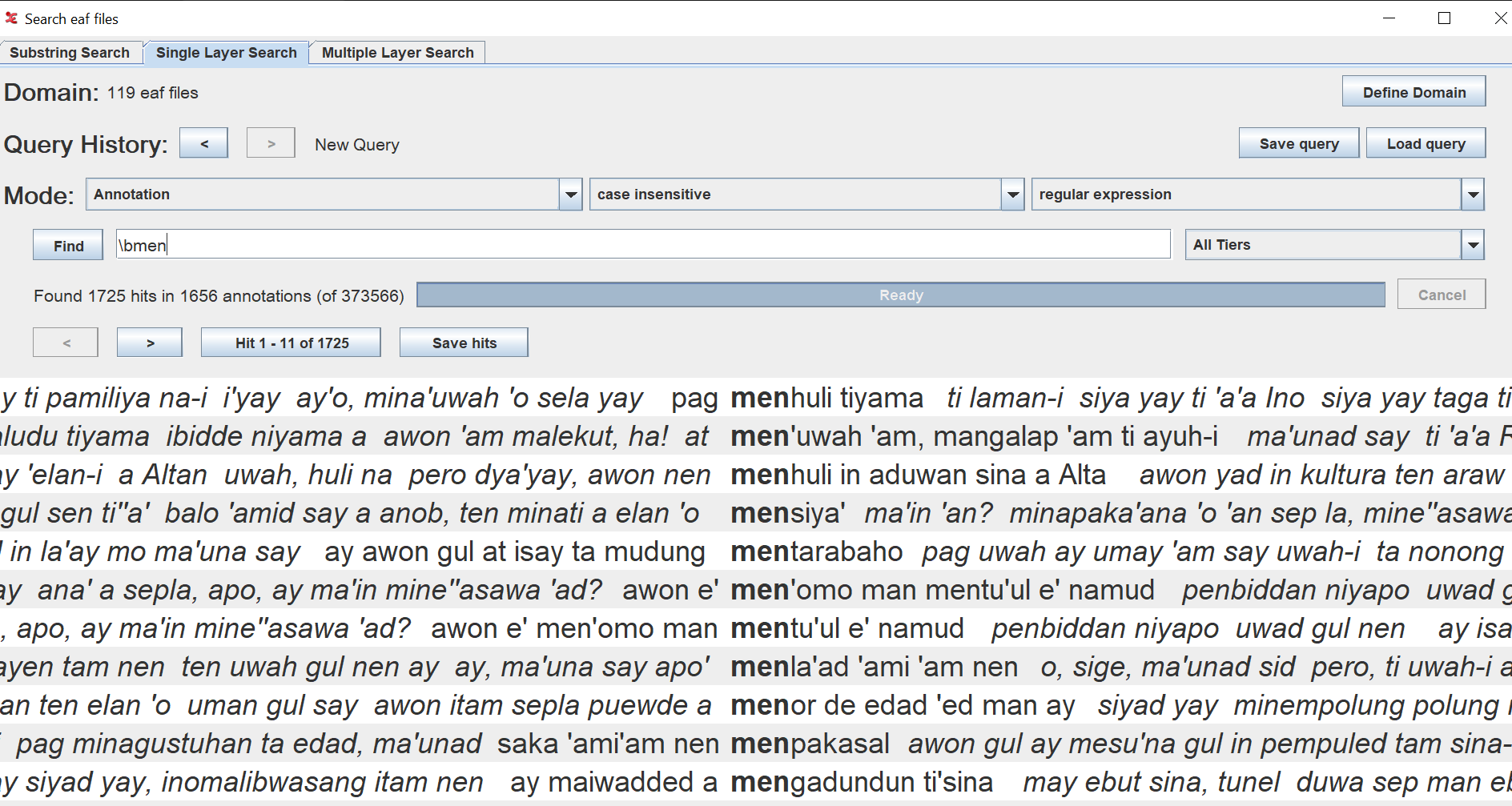
Task: Show next page of hits
Action: coord(150,343)
